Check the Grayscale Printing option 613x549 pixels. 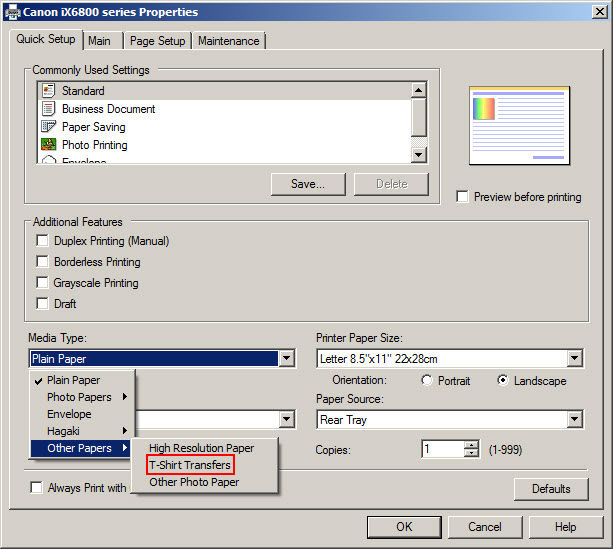42,283
